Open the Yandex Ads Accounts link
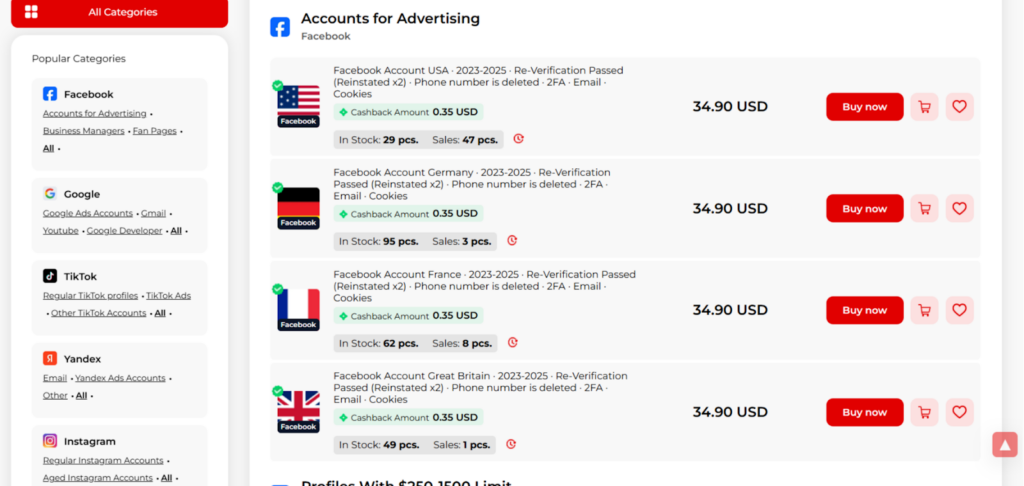This screenshot has width=1024, height=486. click(x=120, y=378)
